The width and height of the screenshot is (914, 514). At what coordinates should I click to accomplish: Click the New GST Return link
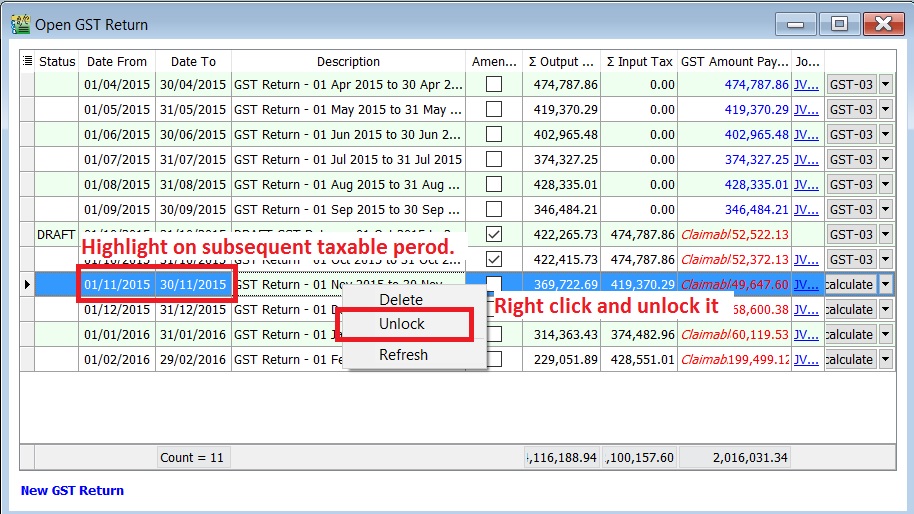[72, 490]
